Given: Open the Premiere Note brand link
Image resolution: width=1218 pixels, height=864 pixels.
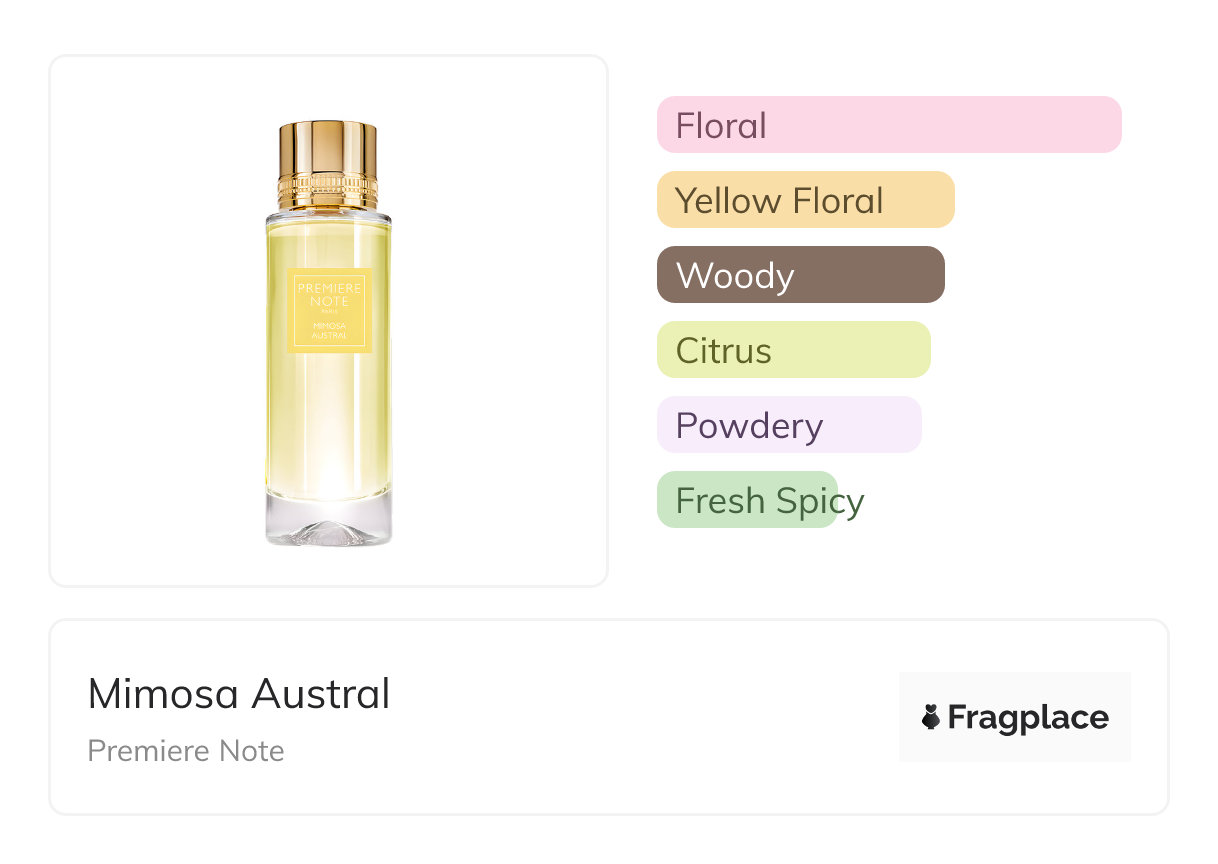Looking at the screenshot, I should 186,751.
